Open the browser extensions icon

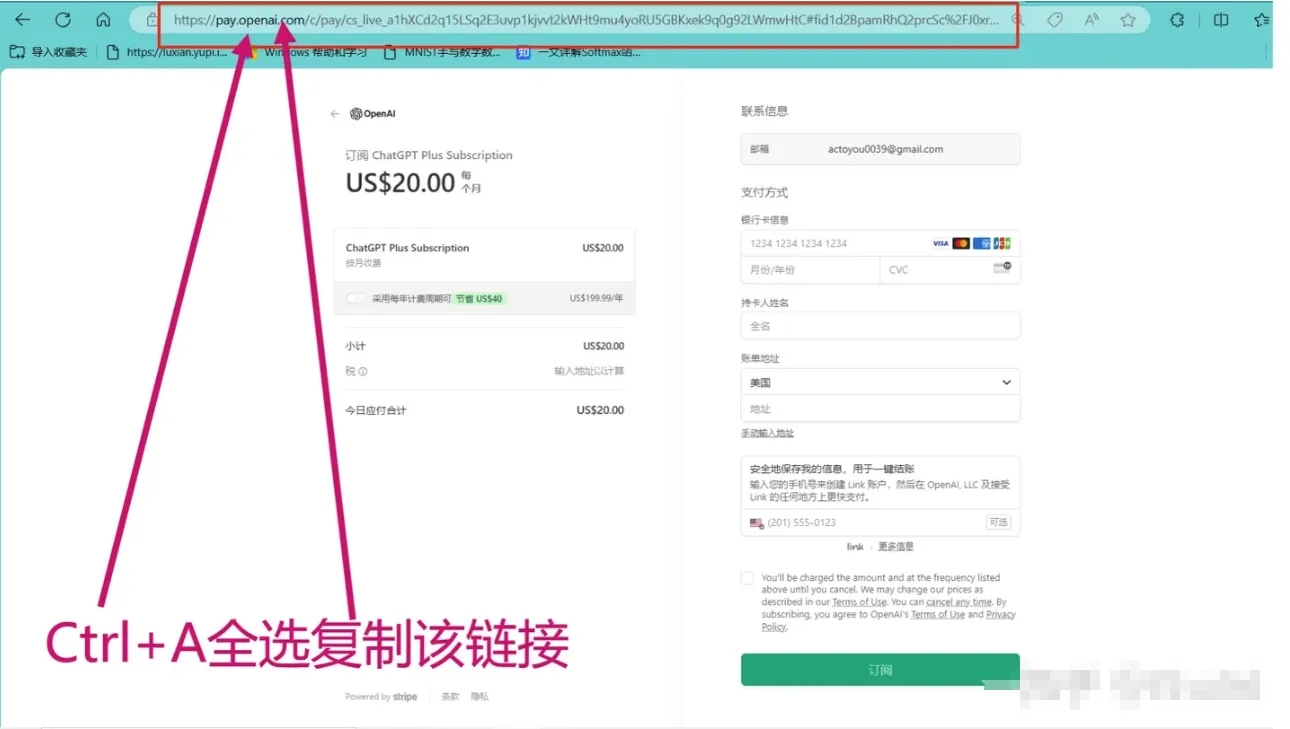1178,20
